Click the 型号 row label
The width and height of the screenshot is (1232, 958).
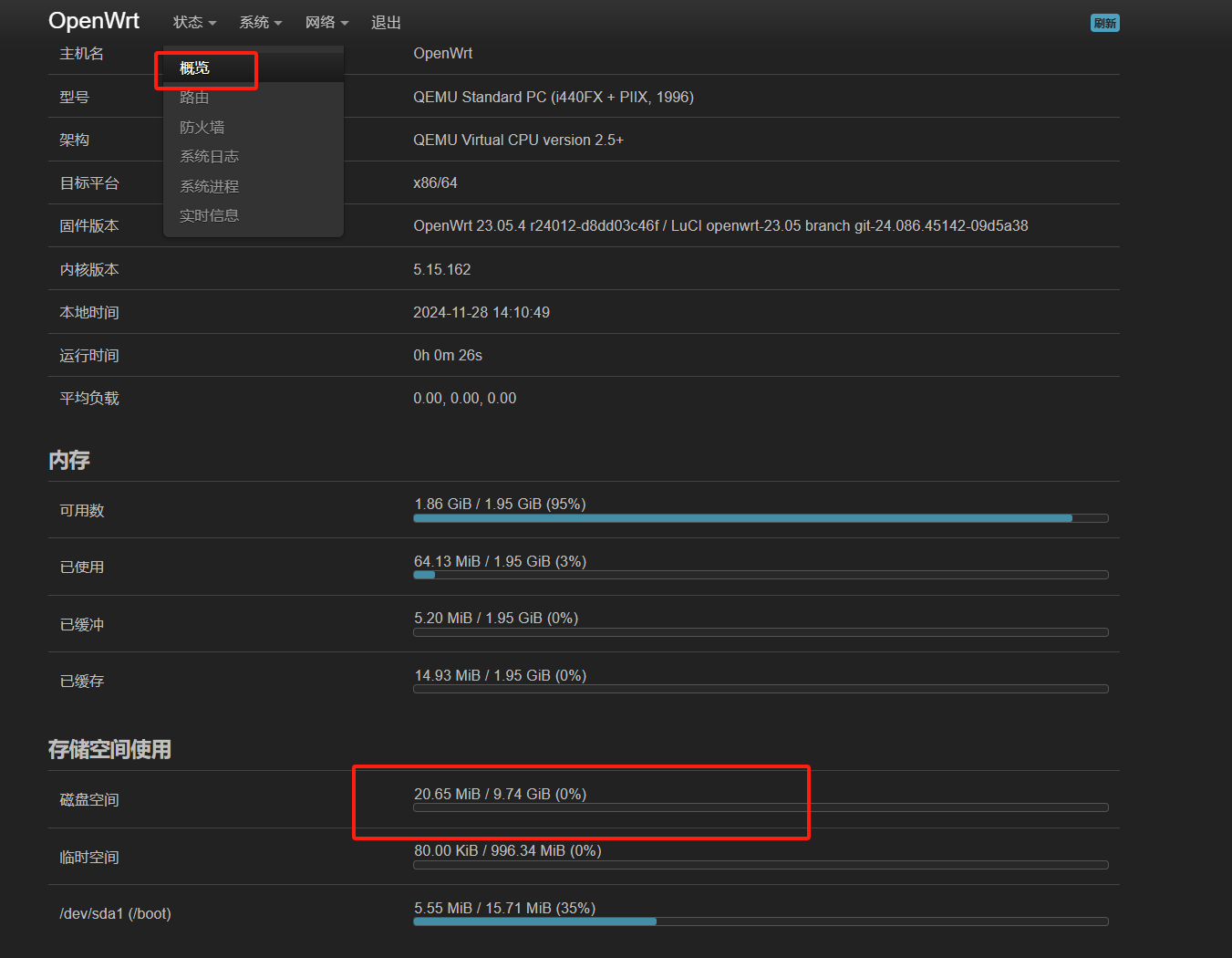(x=75, y=97)
